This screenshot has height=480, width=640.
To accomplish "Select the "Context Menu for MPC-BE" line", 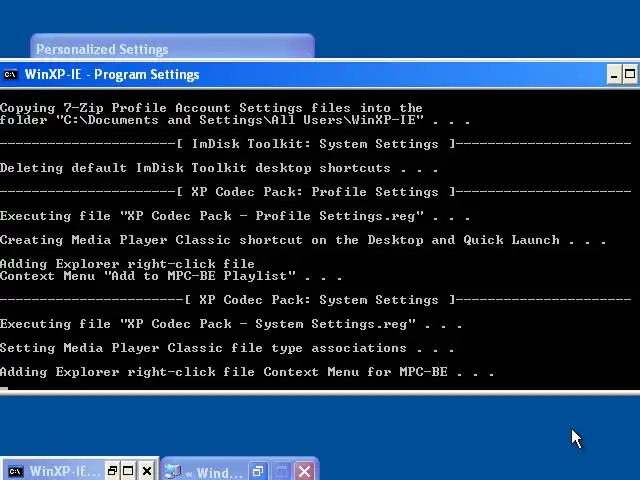I will pos(247,372).
